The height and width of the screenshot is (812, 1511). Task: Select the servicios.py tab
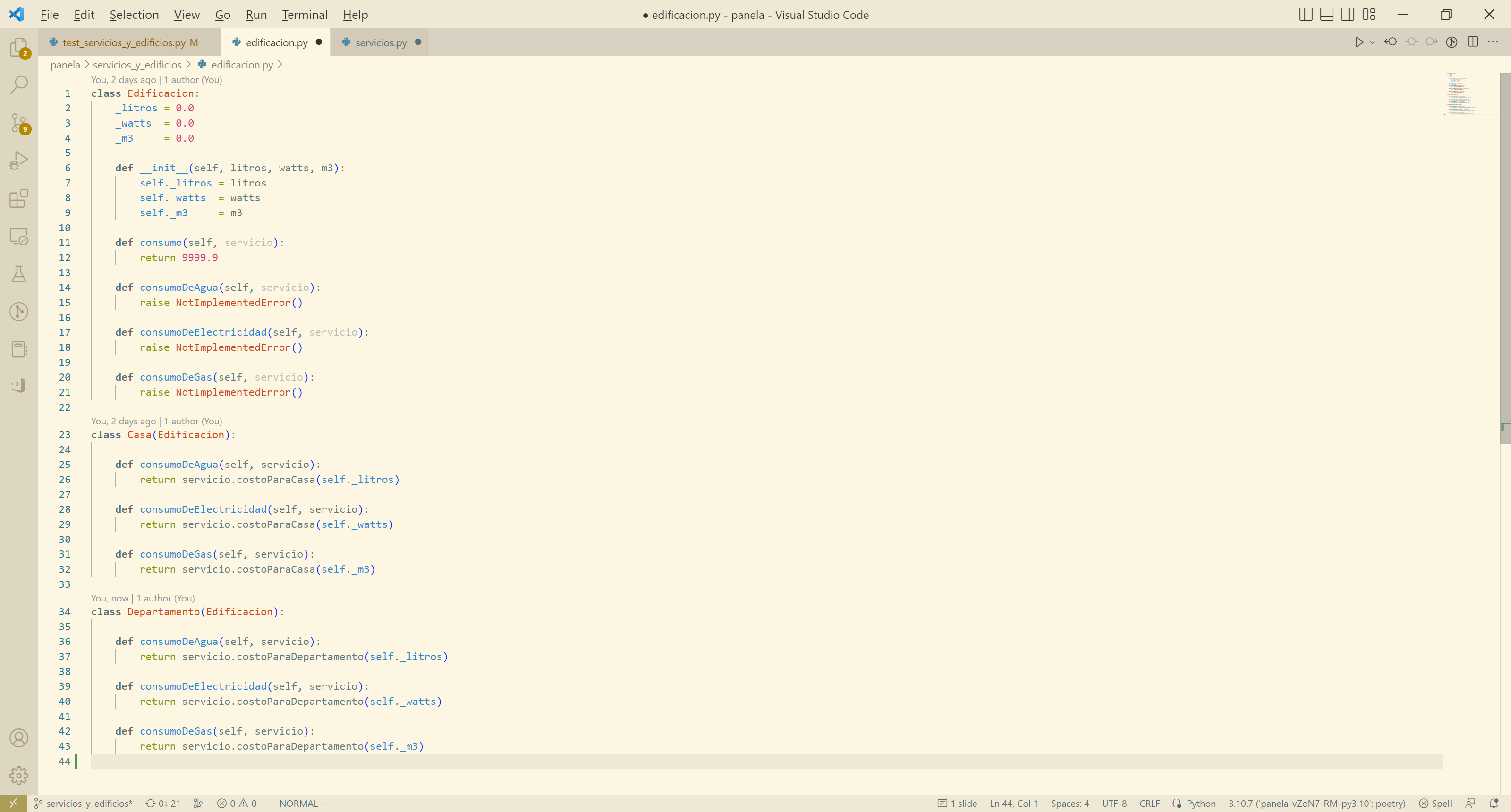click(380, 42)
